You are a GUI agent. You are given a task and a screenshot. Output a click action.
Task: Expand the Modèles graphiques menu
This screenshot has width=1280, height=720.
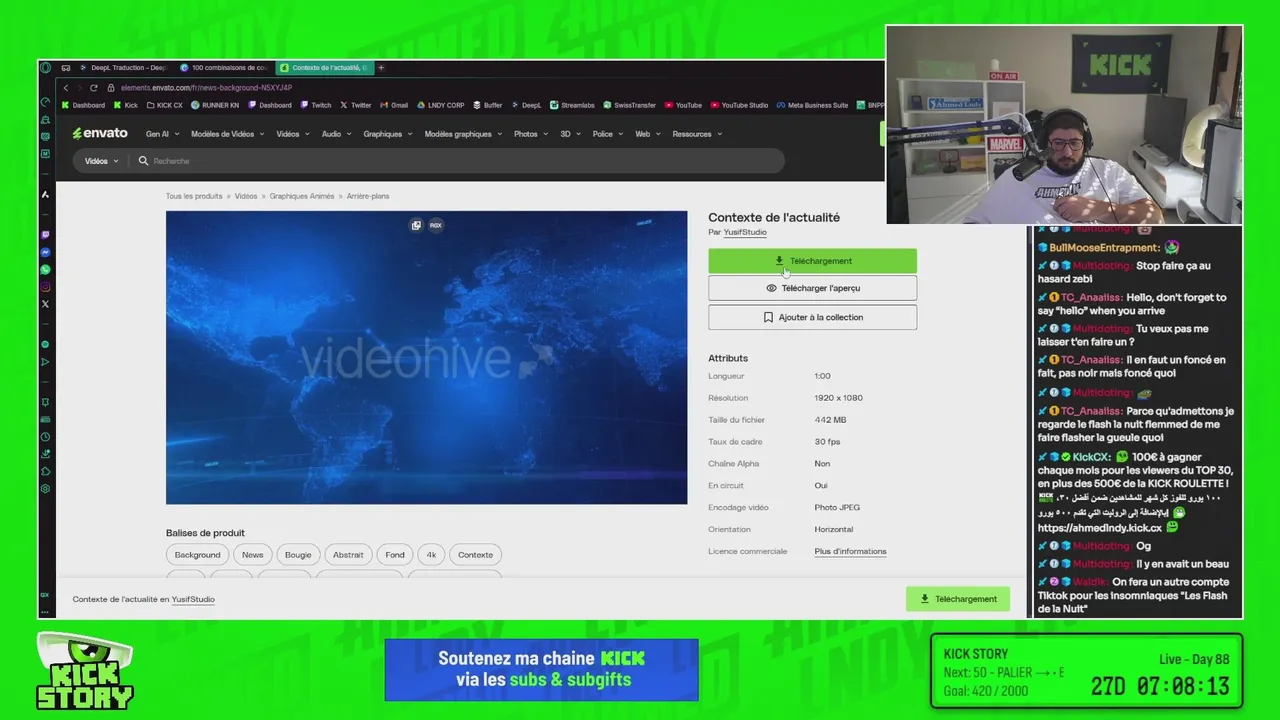coord(462,134)
